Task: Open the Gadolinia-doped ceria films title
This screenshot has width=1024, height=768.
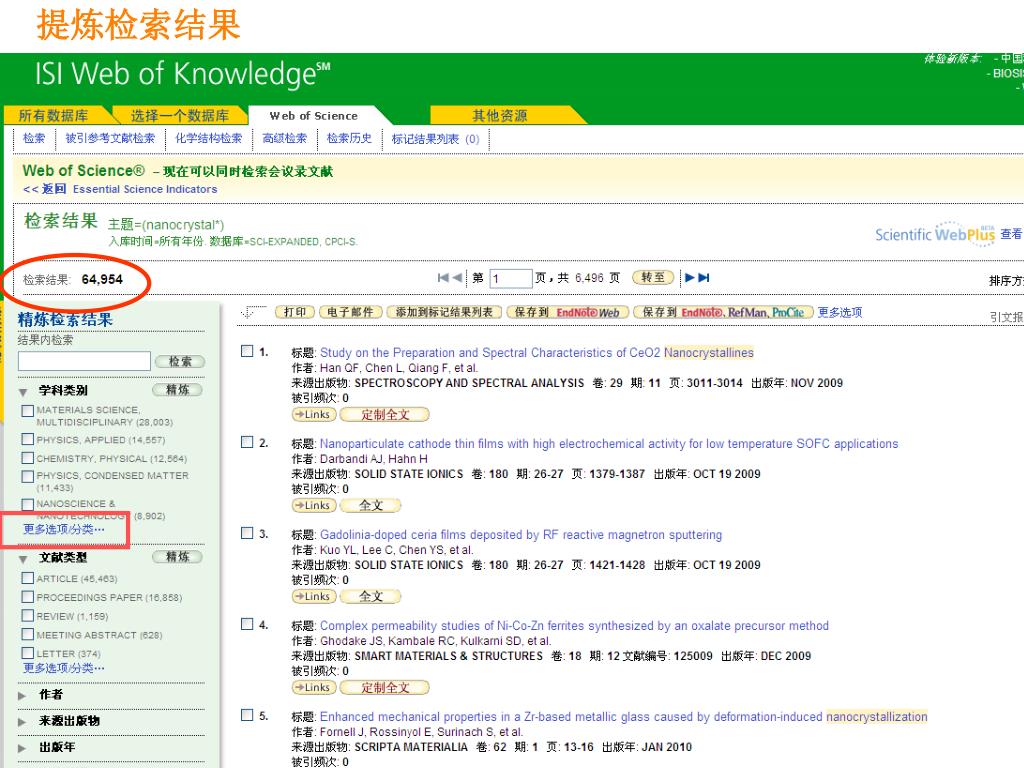Action: pos(521,535)
